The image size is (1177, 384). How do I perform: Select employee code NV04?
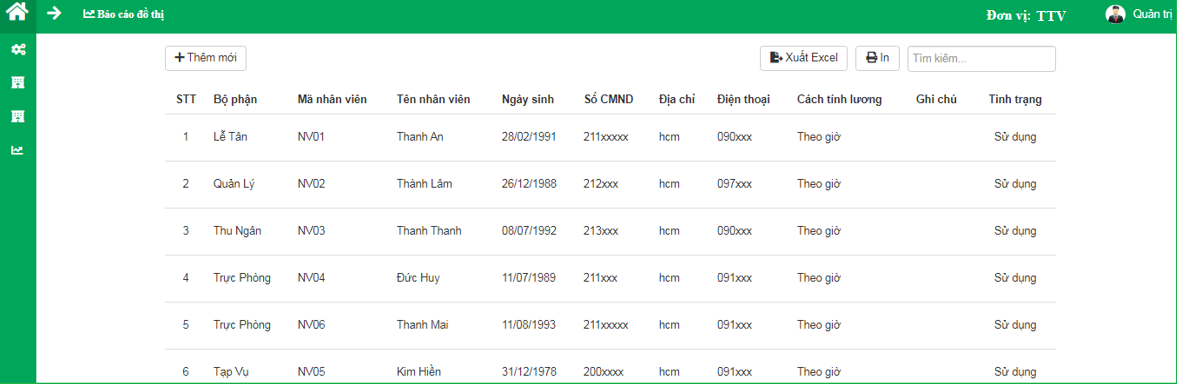tap(311, 278)
